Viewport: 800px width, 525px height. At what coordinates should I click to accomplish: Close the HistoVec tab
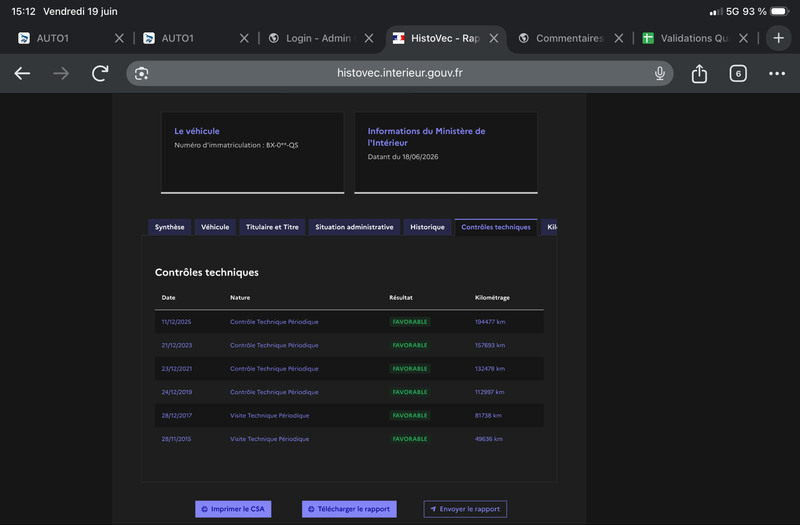[x=494, y=38]
